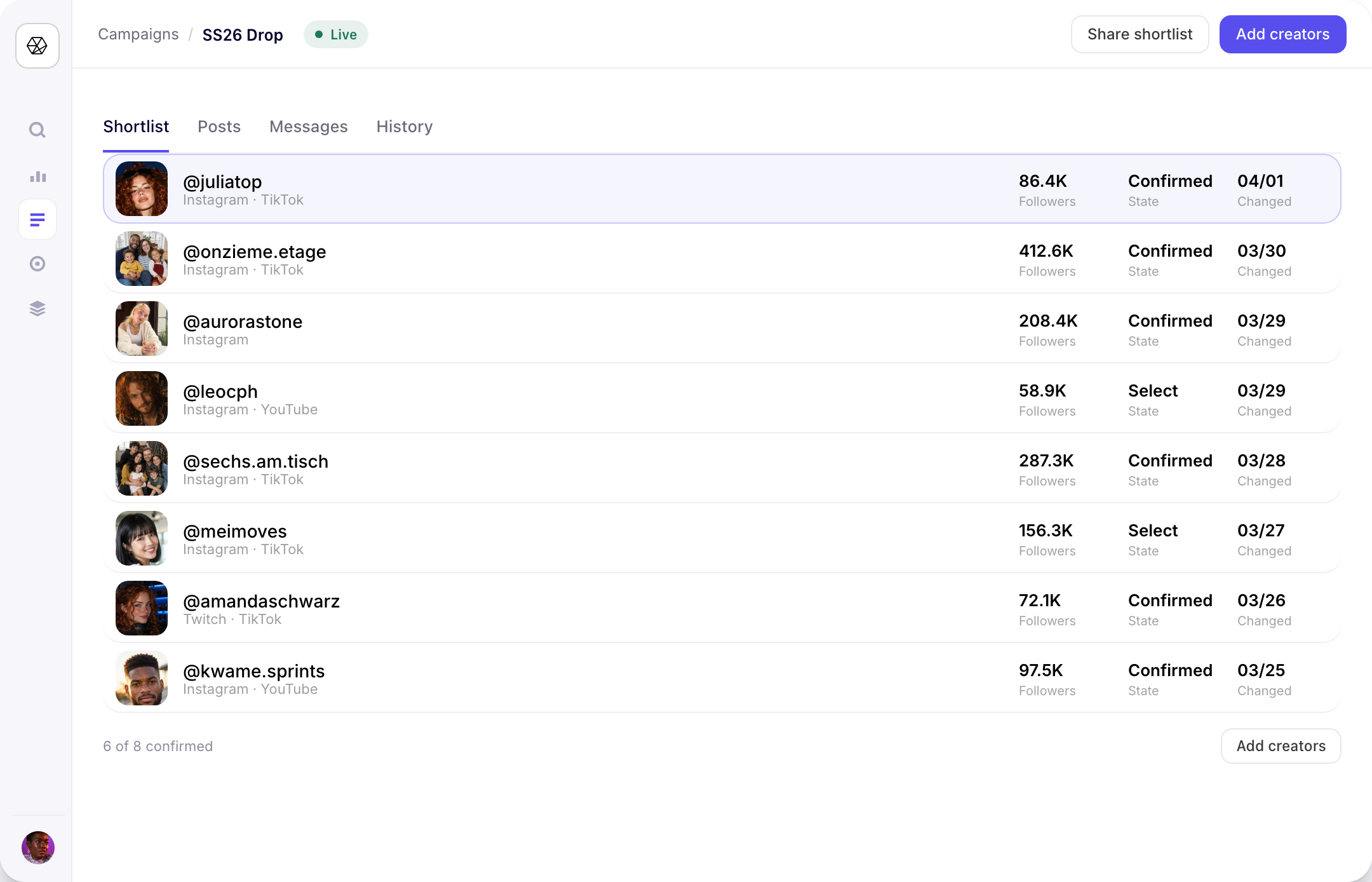Viewport: 1372px width, 882px height.
Task: Click the 6 of 8 confirmed text
Action: (x=158, y=746)
